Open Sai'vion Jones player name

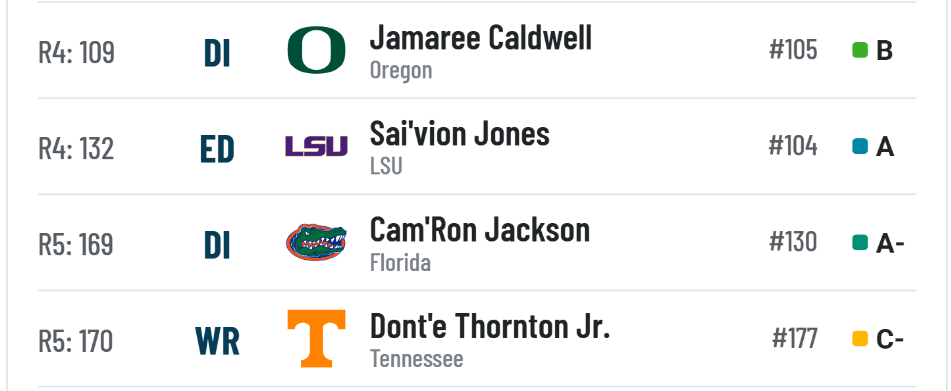coord(460,134)
